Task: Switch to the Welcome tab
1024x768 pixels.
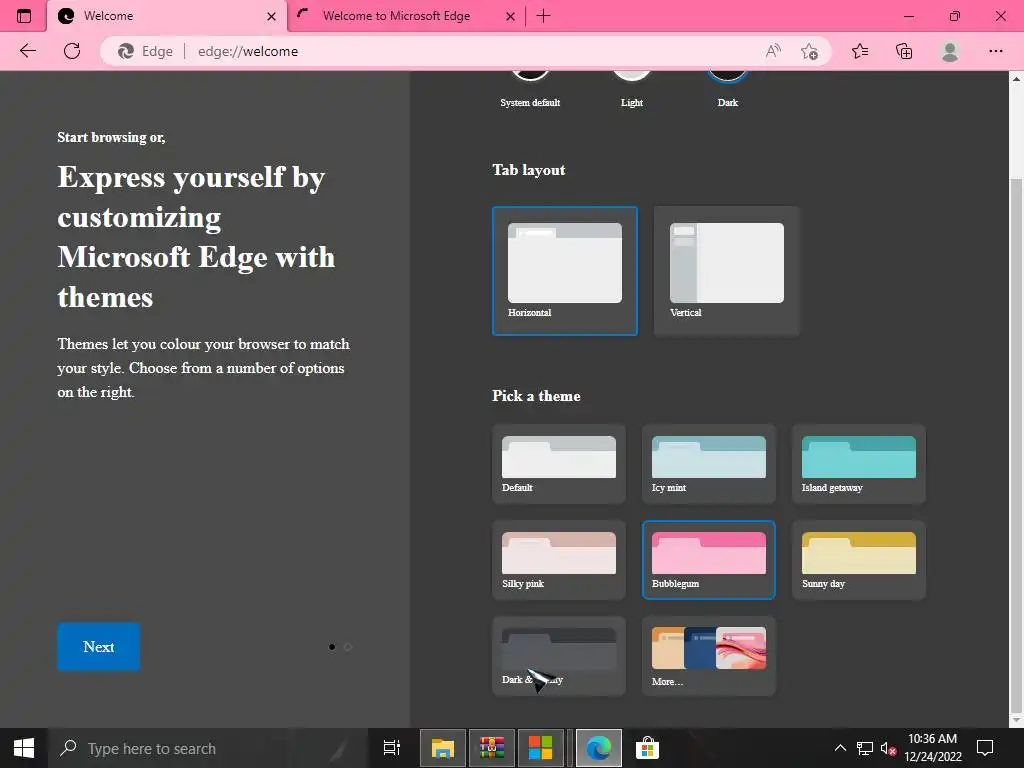Action: [167, 16]
